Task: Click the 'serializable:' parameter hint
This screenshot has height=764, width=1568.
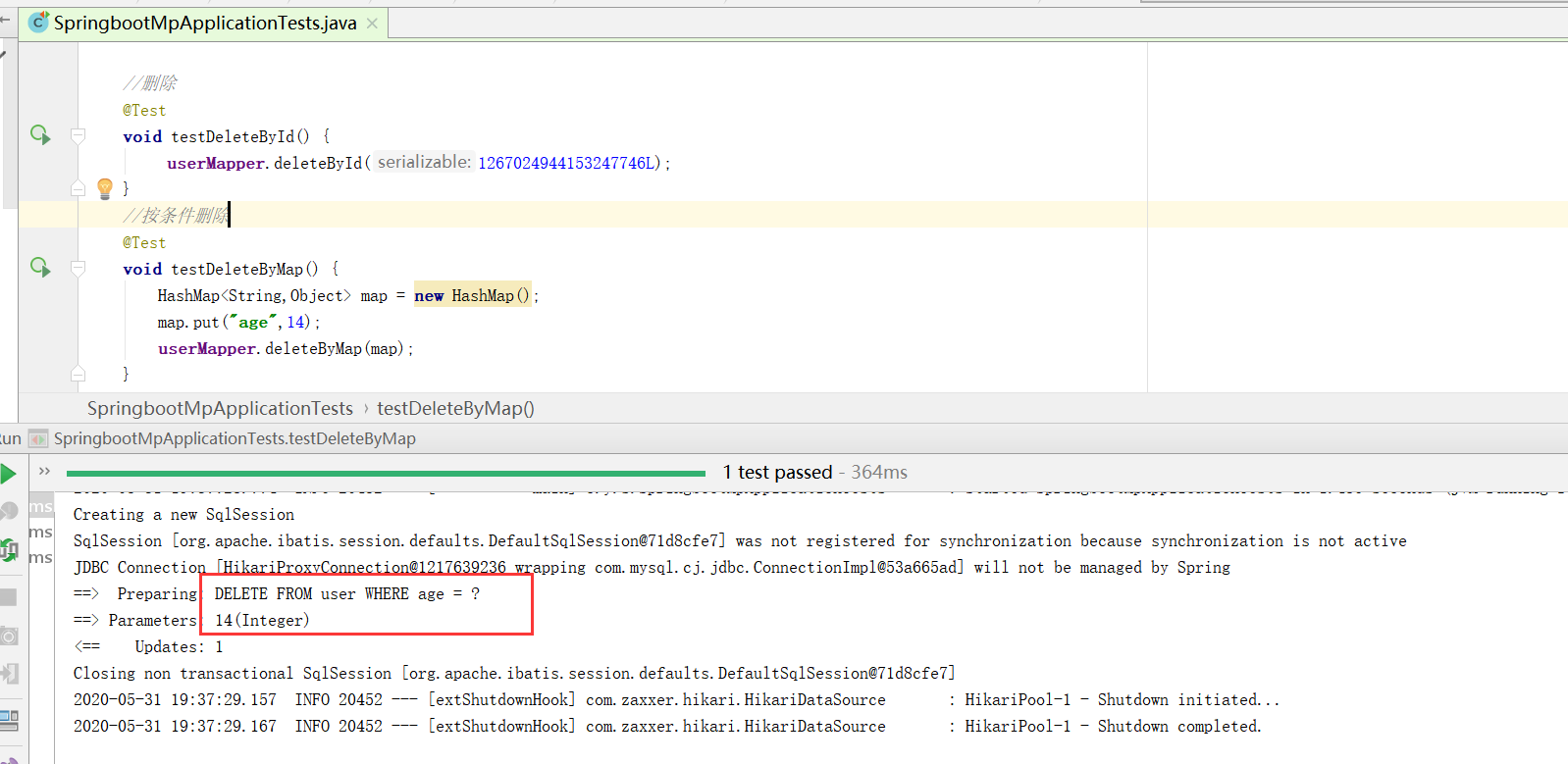Action: [x=424, y=162]
